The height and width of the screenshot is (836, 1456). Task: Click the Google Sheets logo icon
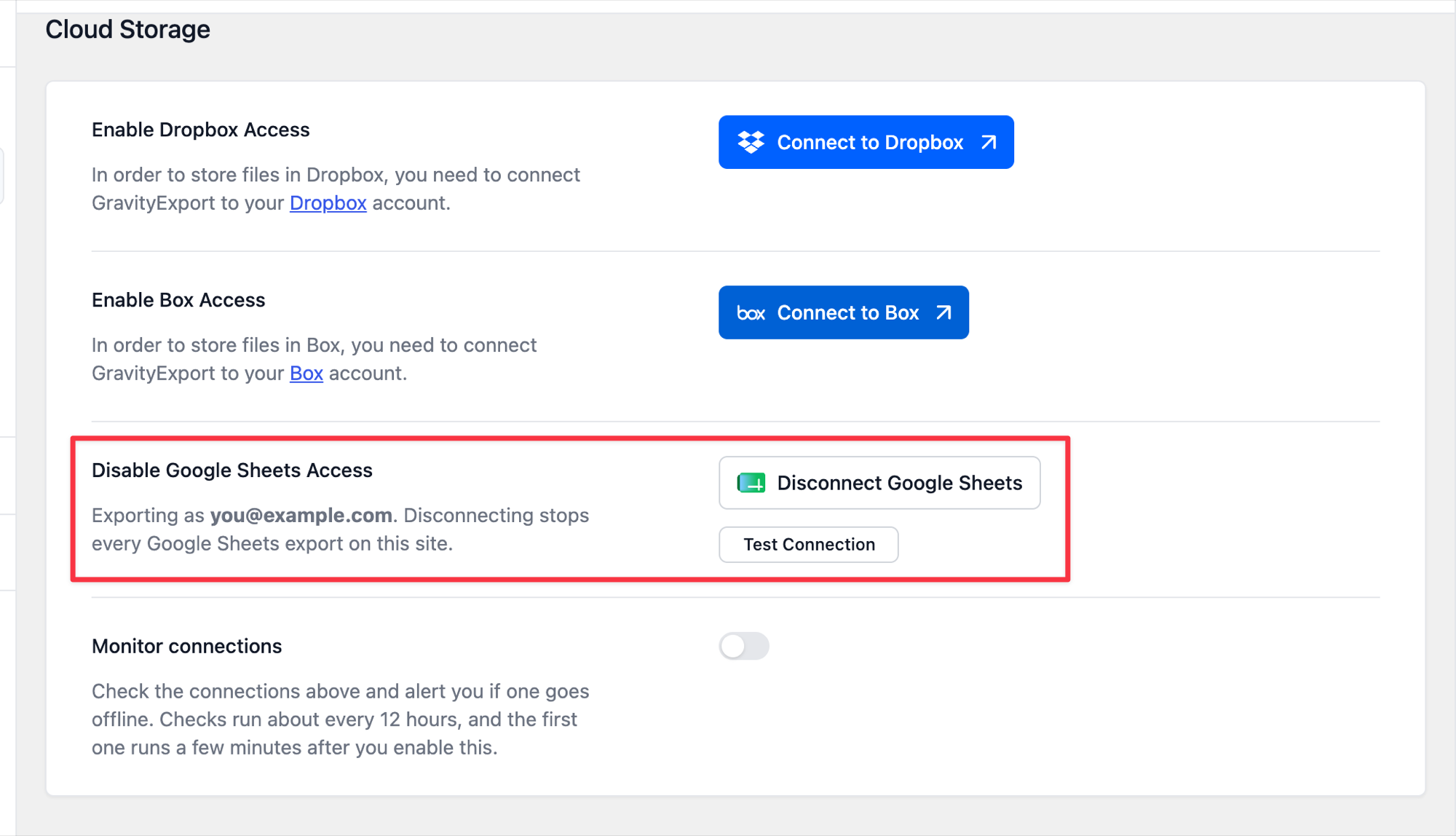click(x=751, y=483)
